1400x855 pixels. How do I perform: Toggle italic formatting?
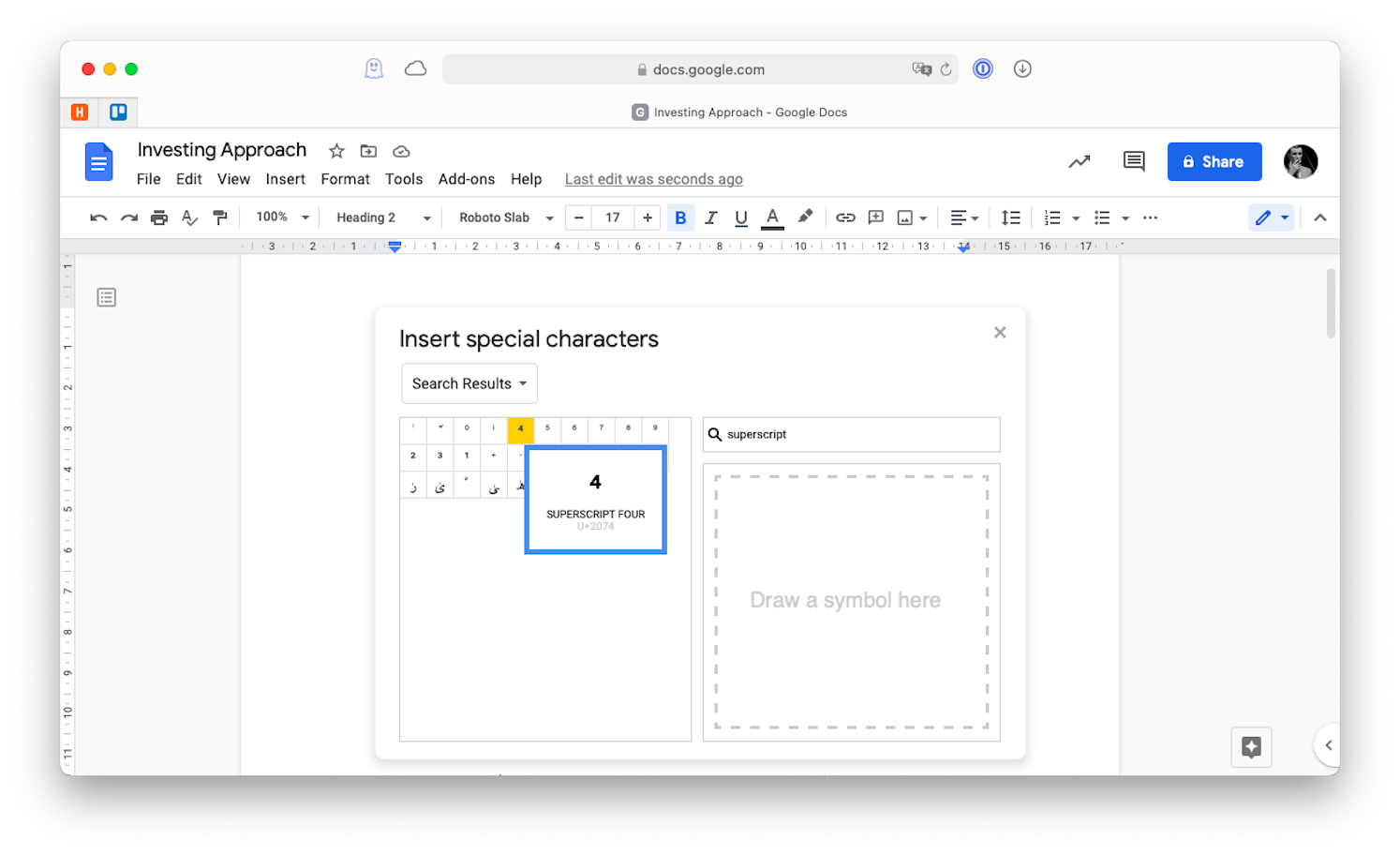710,217
